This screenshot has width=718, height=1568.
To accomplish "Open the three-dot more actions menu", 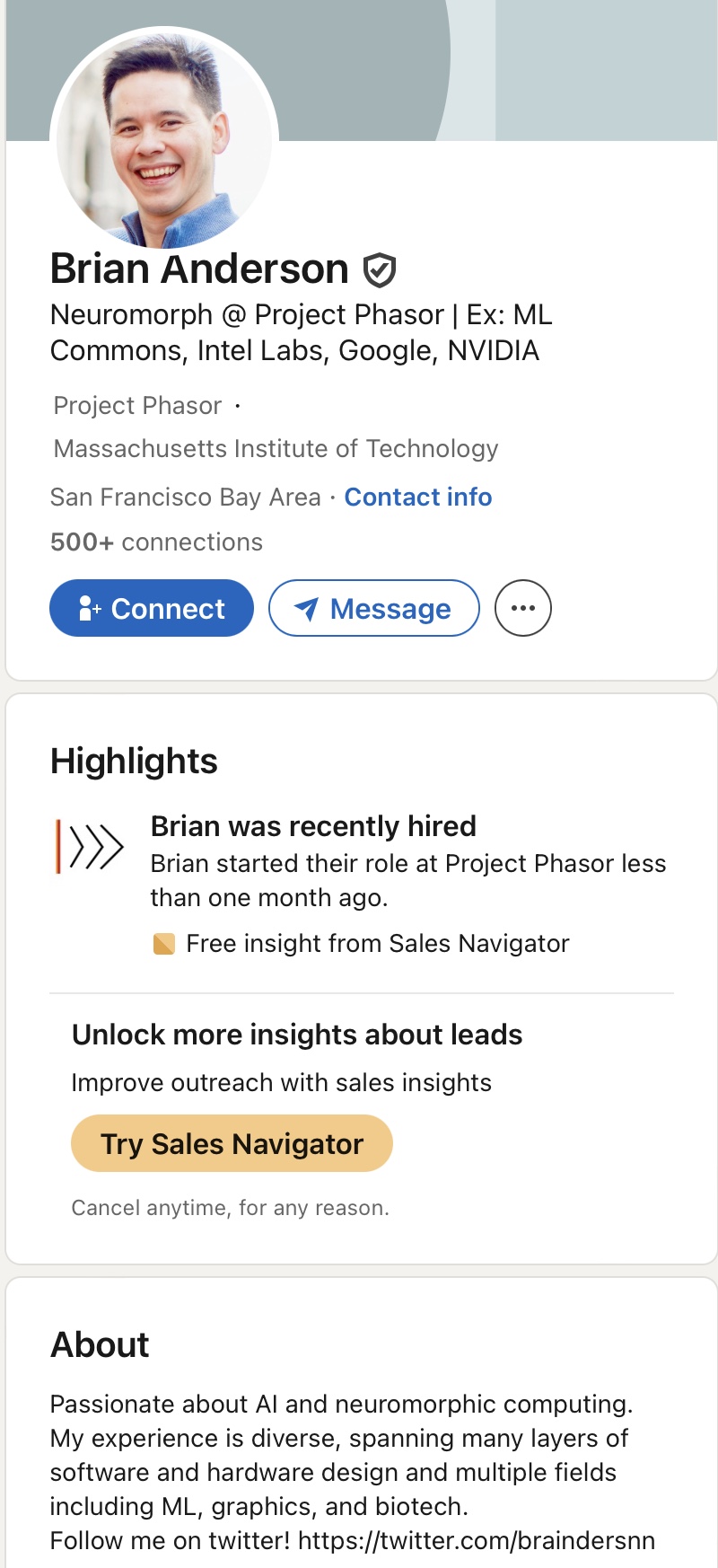I will [523, 608].
